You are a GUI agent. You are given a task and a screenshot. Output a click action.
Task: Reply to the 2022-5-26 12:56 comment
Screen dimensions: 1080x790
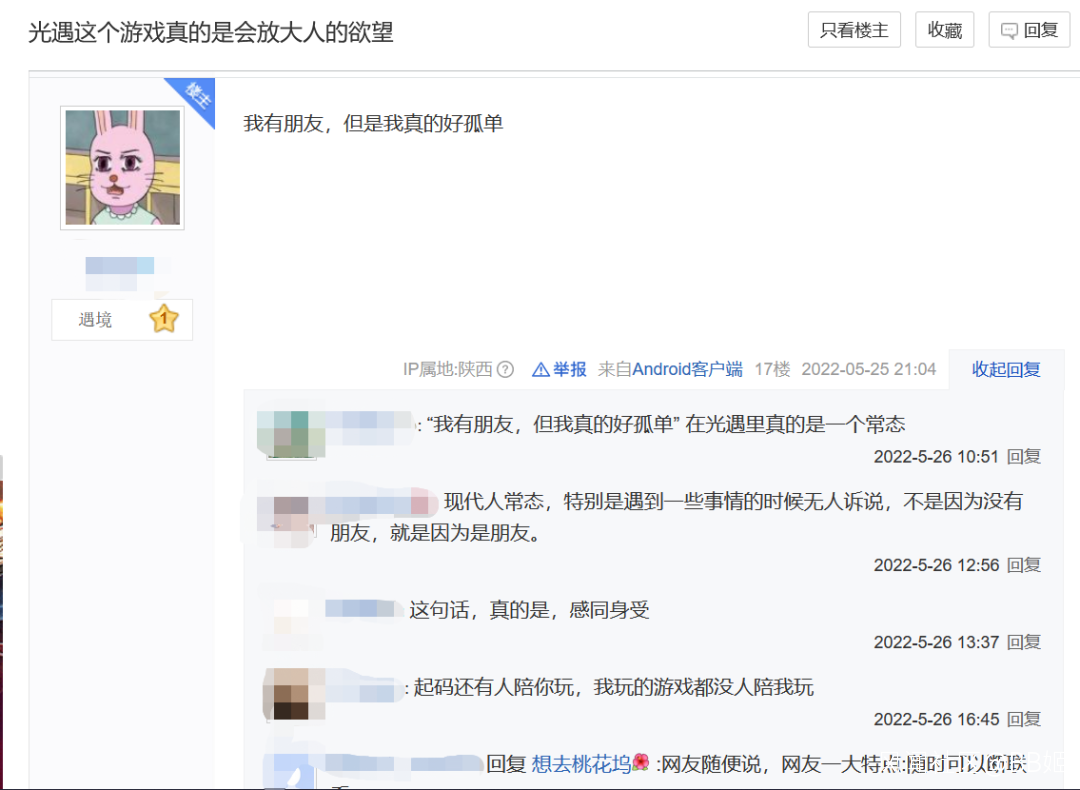[x=1024, y=565]
